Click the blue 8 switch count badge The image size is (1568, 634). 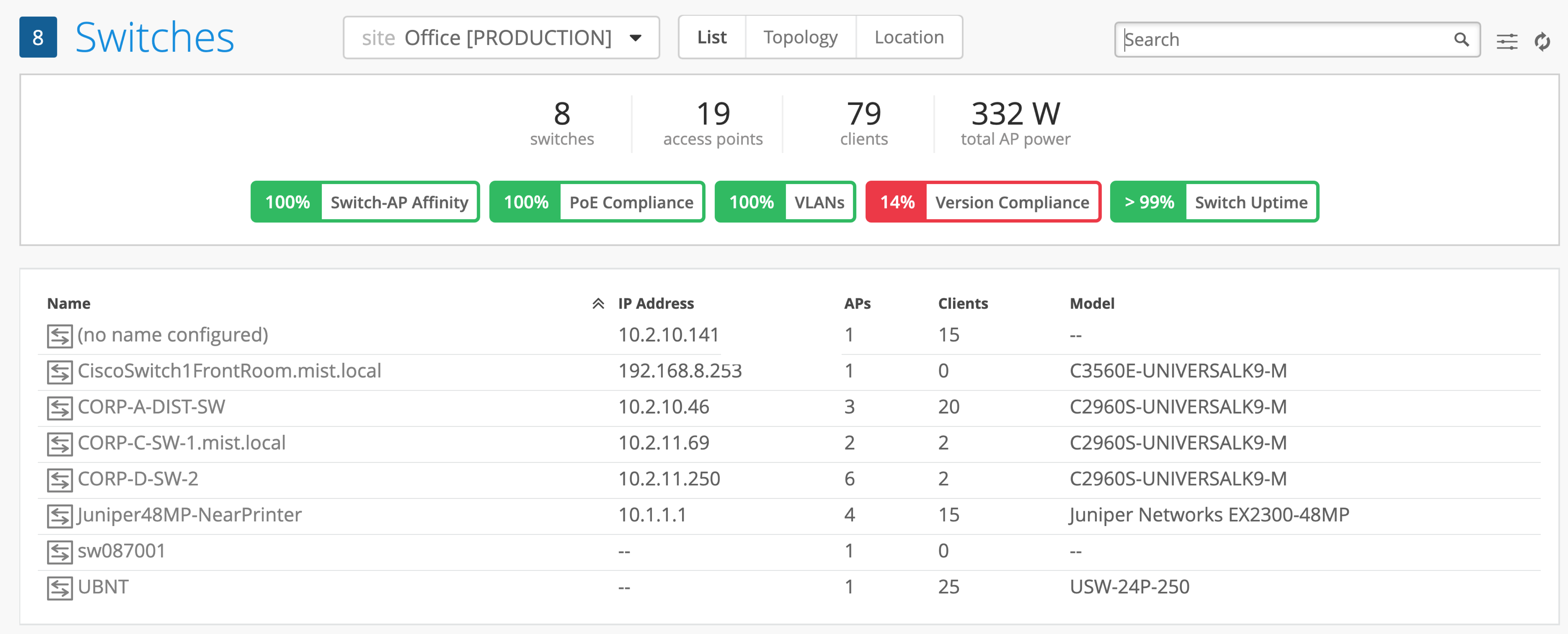[38, 37]
